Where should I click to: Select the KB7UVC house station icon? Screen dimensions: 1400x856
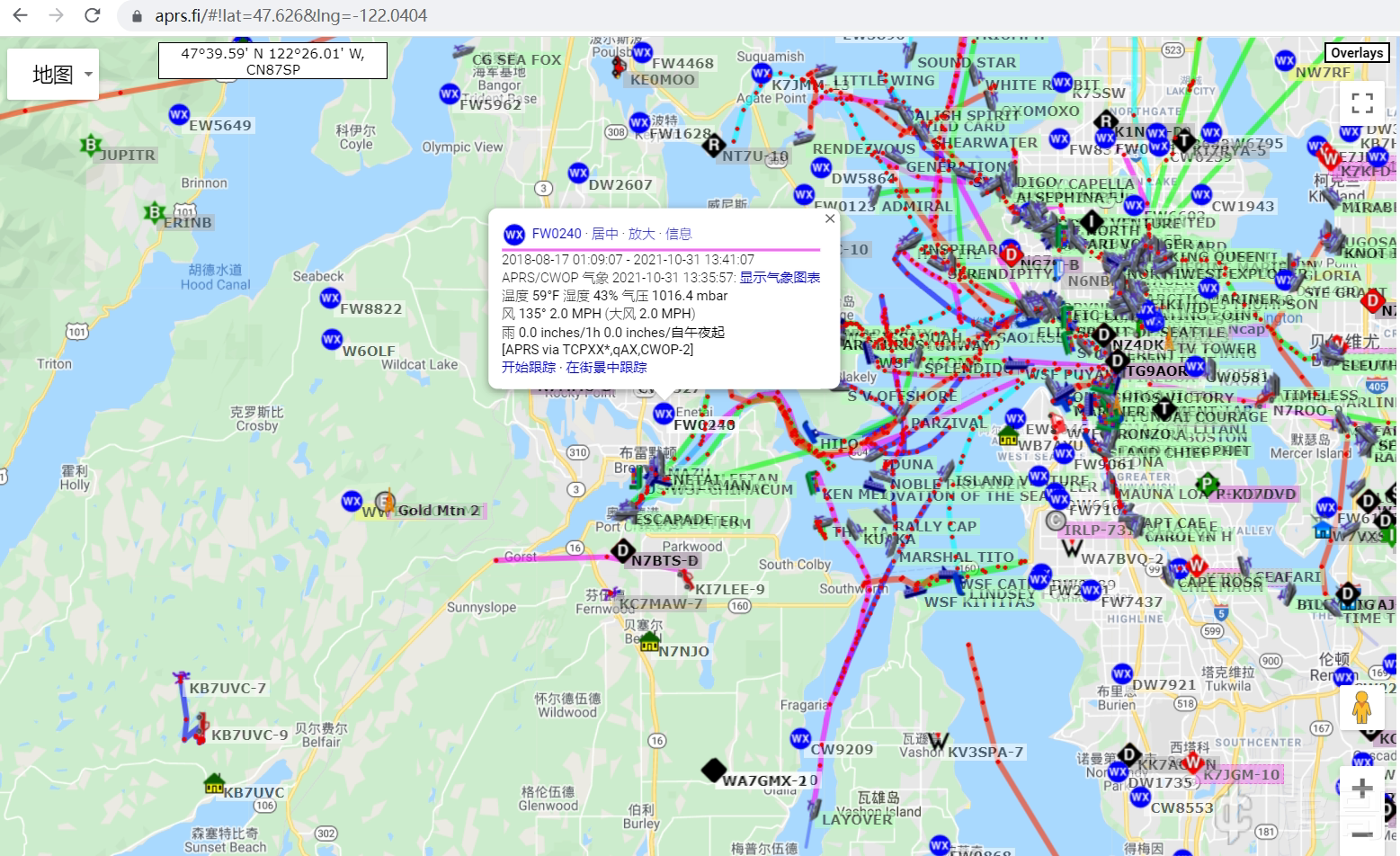tap(213, 783)
